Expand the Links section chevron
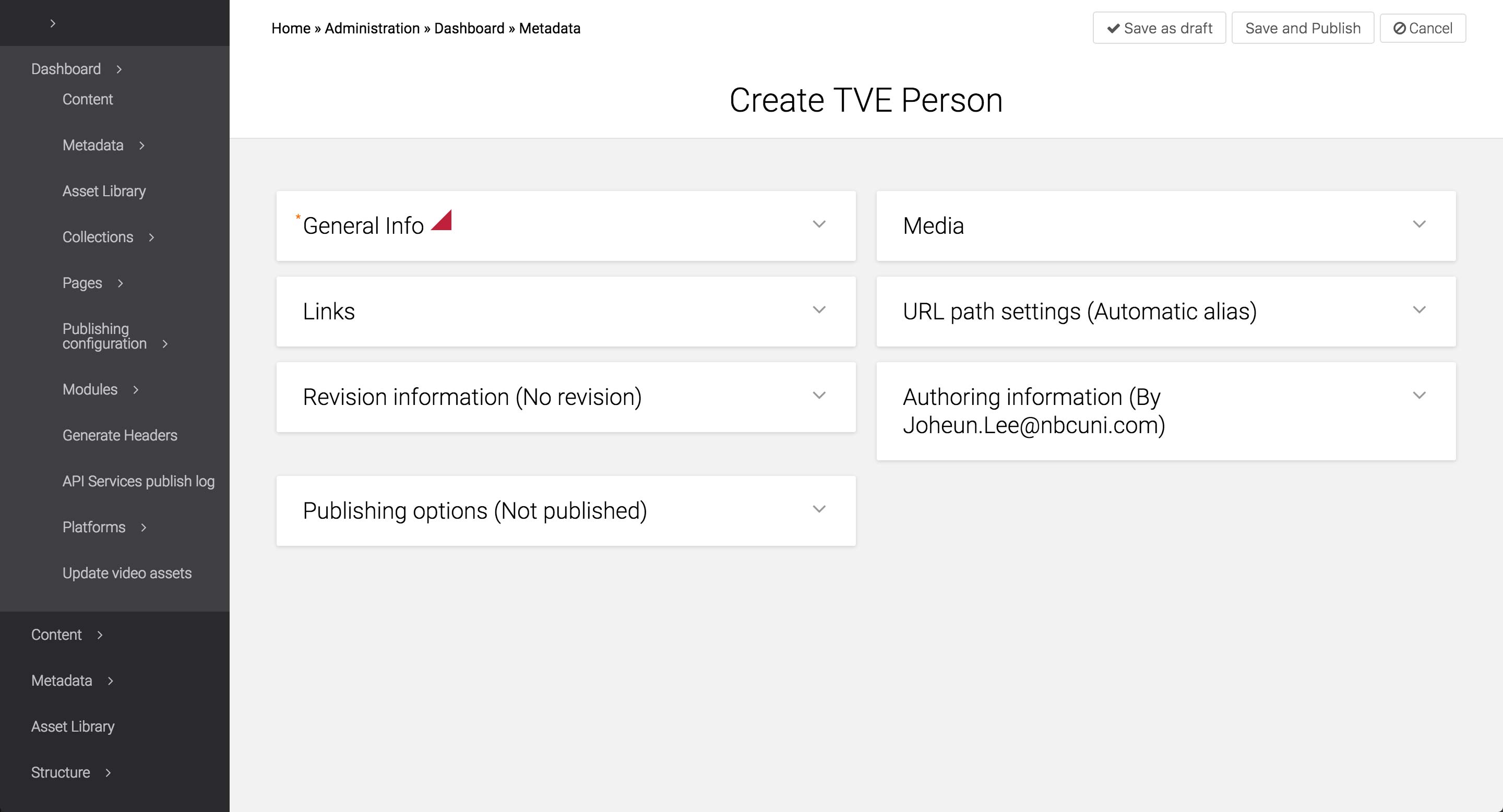 [819, 311]
